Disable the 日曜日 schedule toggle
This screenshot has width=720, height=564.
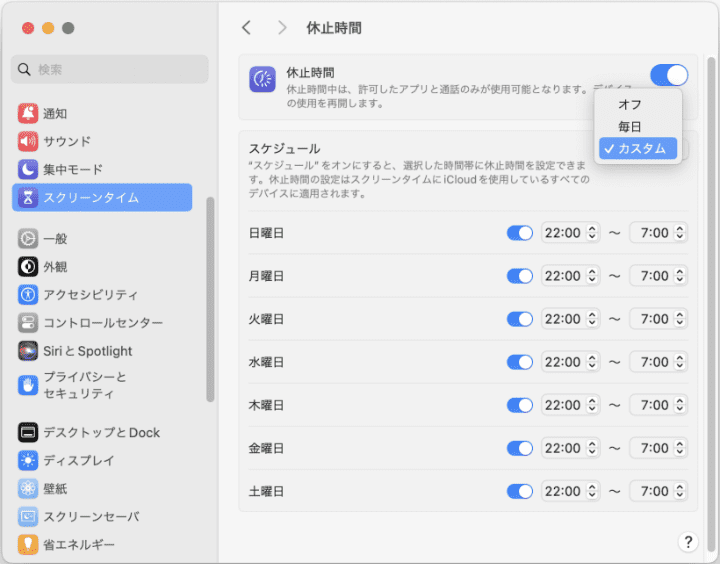[520, 233]
